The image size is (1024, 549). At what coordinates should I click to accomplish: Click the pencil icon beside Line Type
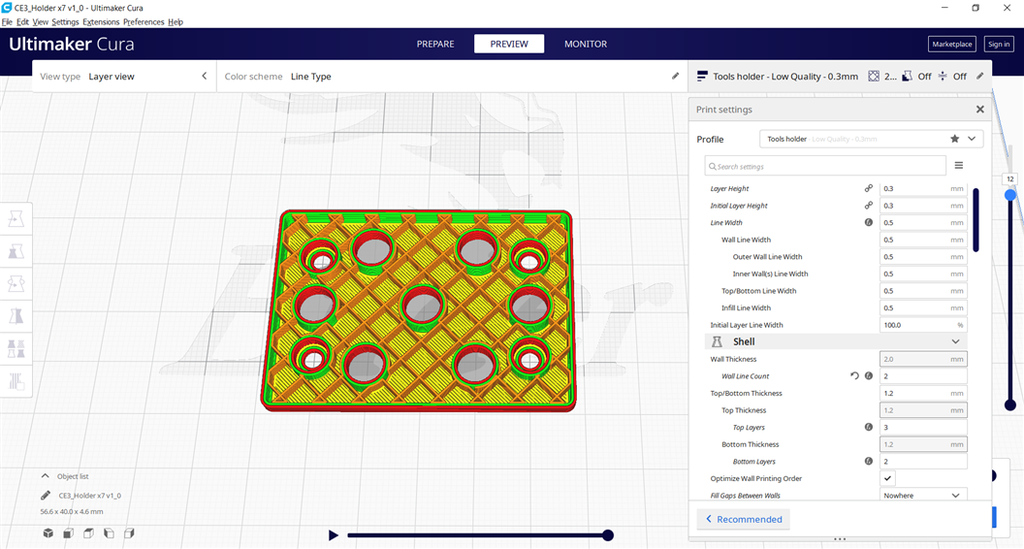(x=675, y=76)
